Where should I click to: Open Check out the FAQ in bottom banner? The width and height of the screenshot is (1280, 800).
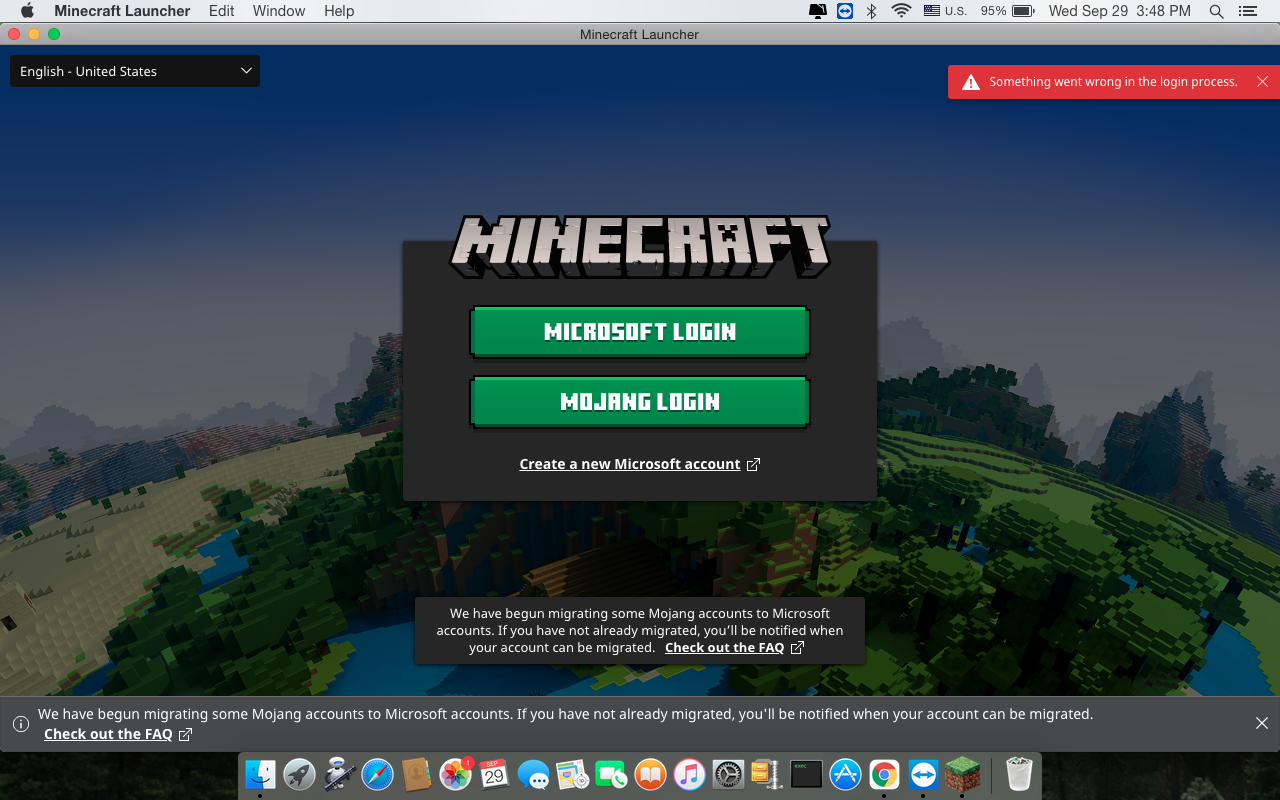[x=118, y=734]
